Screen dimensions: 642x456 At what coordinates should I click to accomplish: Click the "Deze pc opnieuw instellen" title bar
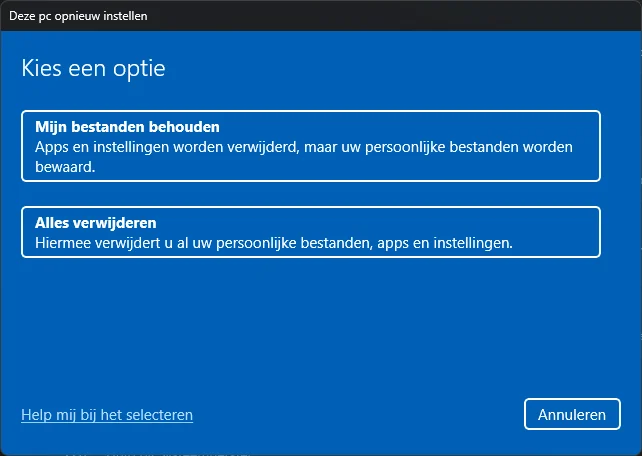pyautogui.click(x=321, y=16)
